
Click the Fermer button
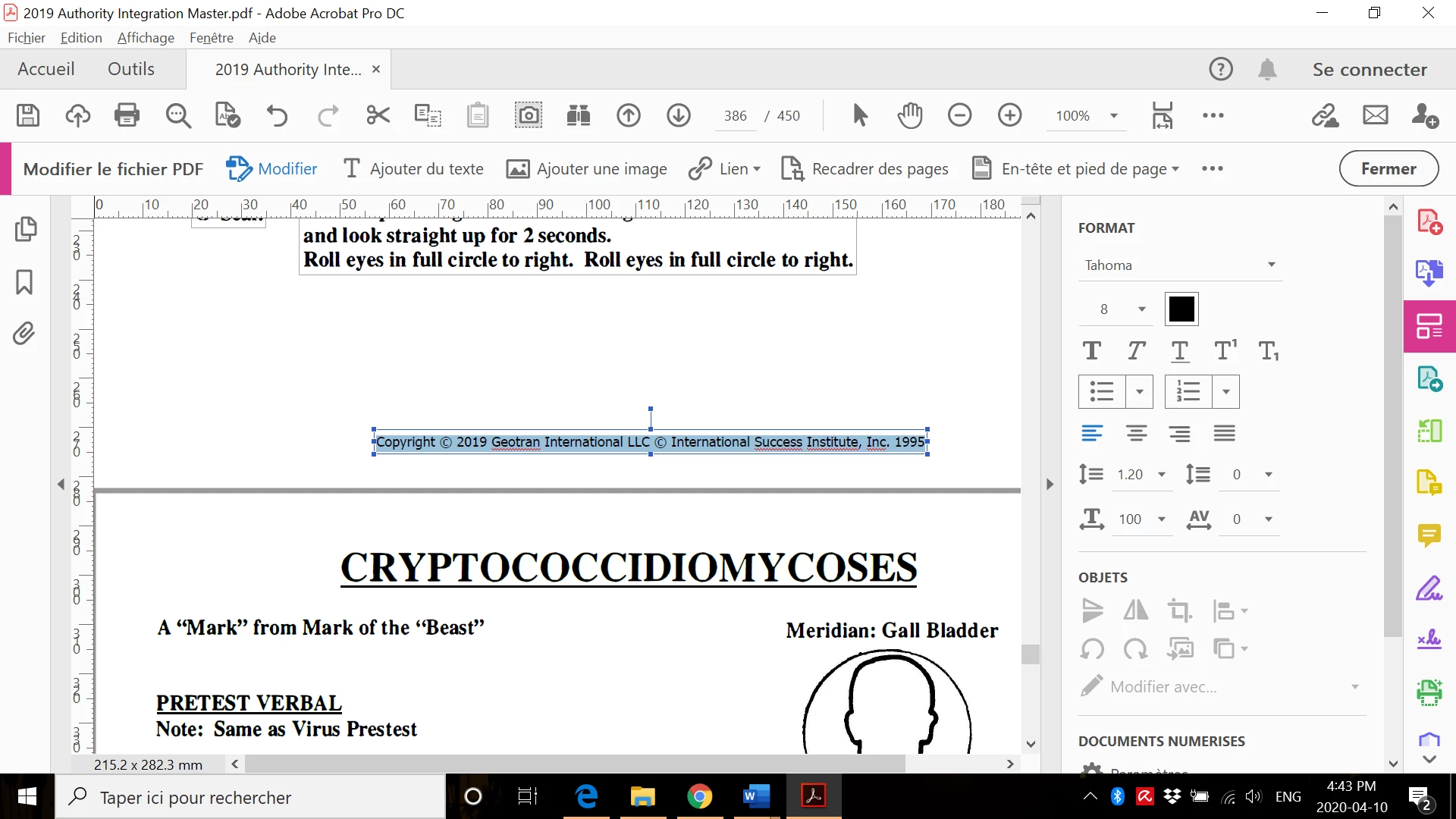pyautogui.click(x=1388, y=168)
